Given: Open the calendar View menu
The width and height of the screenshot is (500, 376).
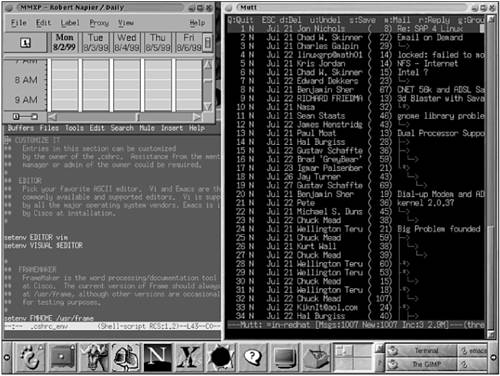Looking at the screenshot, I should coord(126,23).
